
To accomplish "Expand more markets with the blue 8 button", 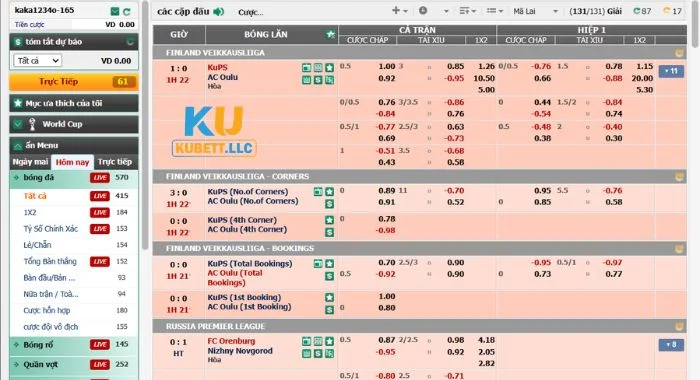I will point(671,345).
